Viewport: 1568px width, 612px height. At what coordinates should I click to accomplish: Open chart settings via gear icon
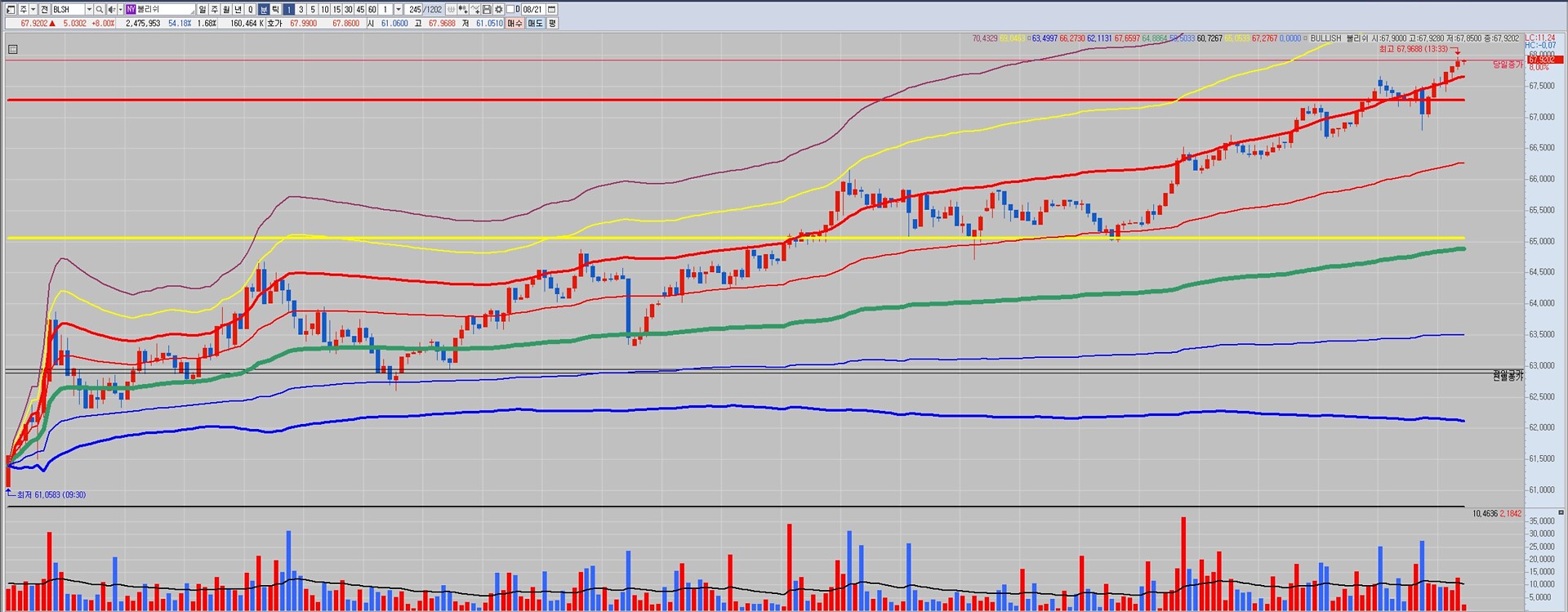click(x=498, y=9)
